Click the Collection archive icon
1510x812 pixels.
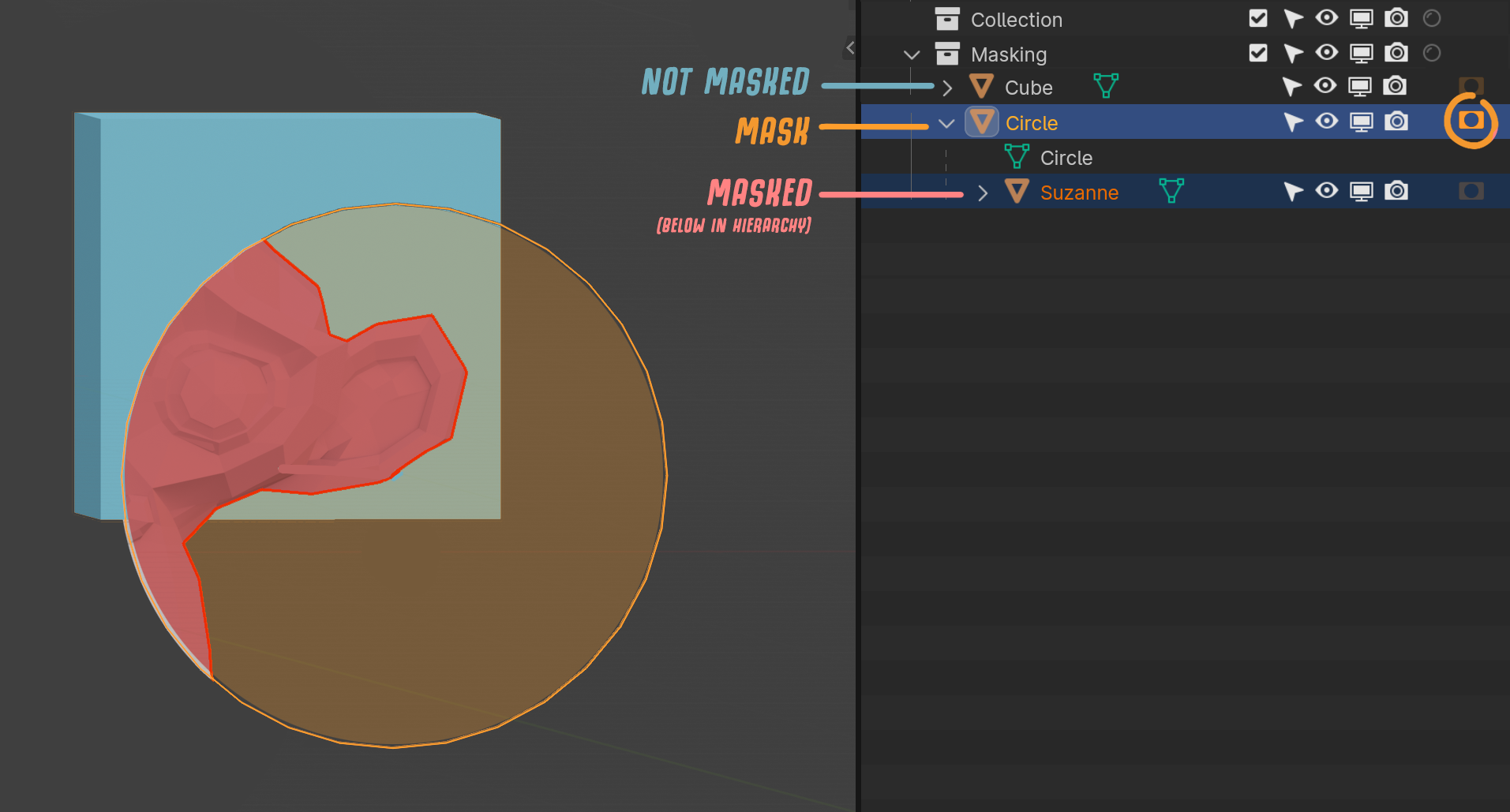tap(946, 18)
